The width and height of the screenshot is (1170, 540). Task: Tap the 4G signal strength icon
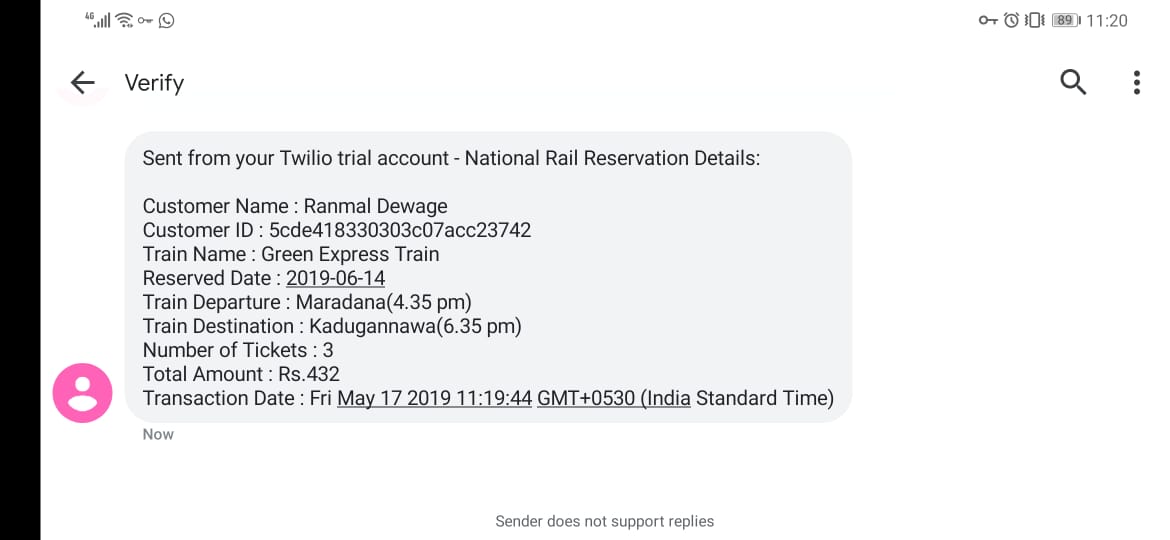tap(98, 20)
